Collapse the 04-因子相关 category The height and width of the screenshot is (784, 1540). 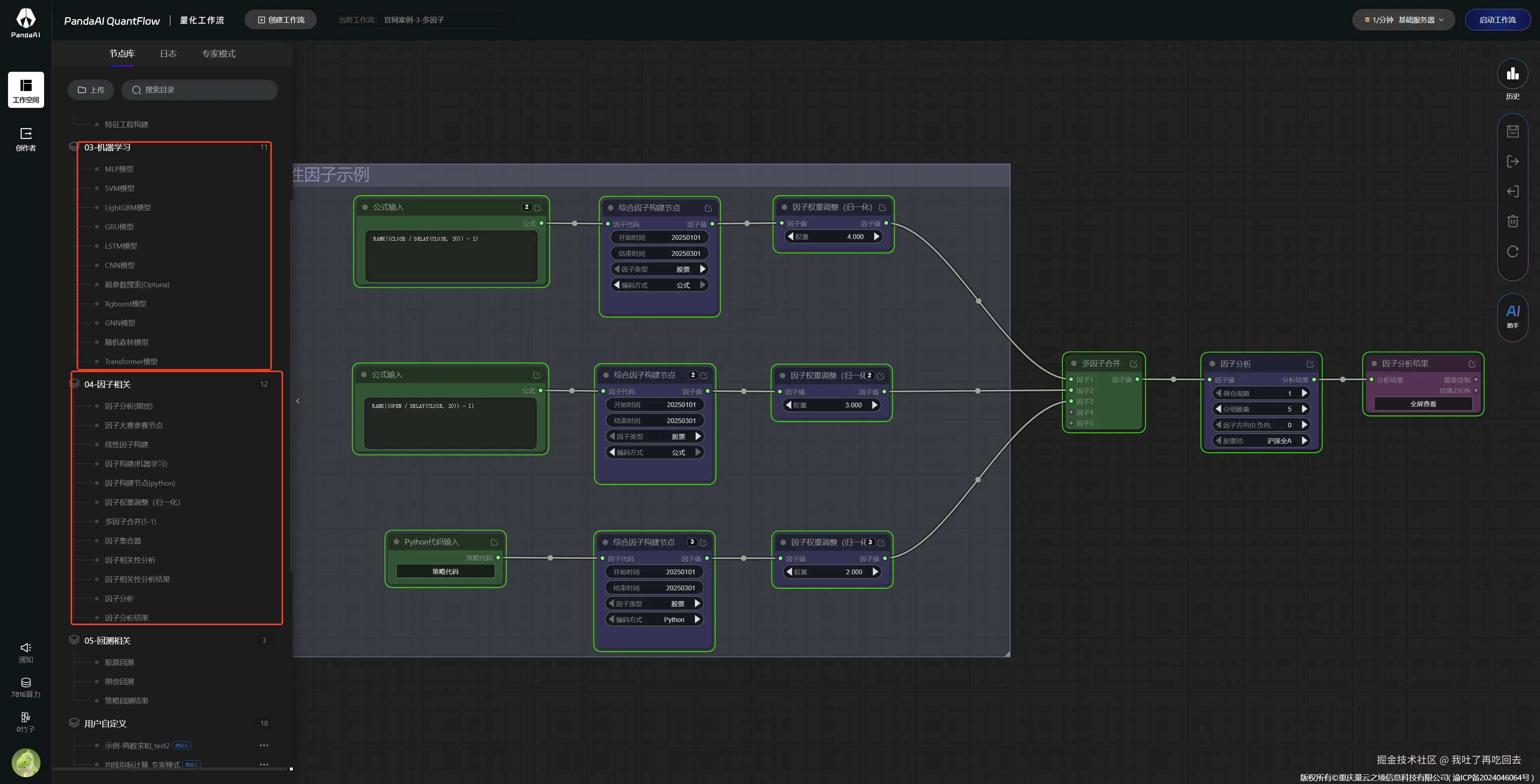(107, 384)
